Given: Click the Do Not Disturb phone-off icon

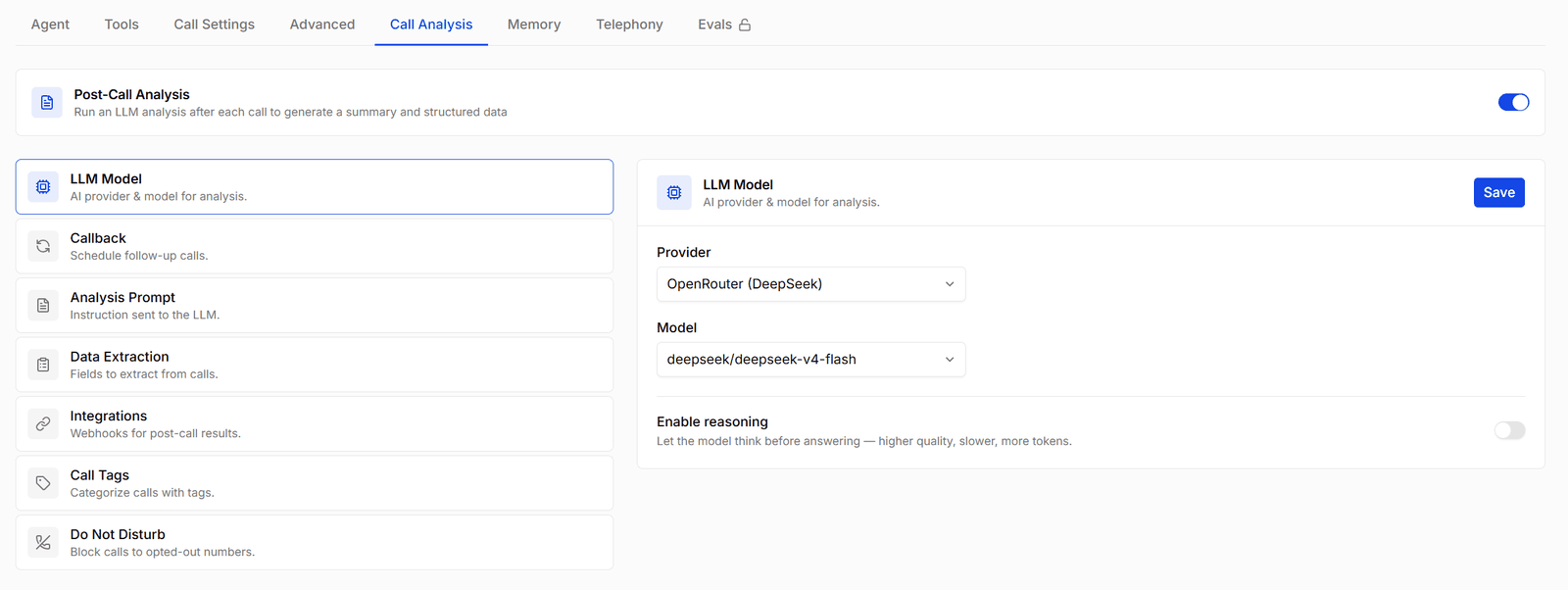Looking at the screenshot, I should pyautogui.click(x=43, y=542).
